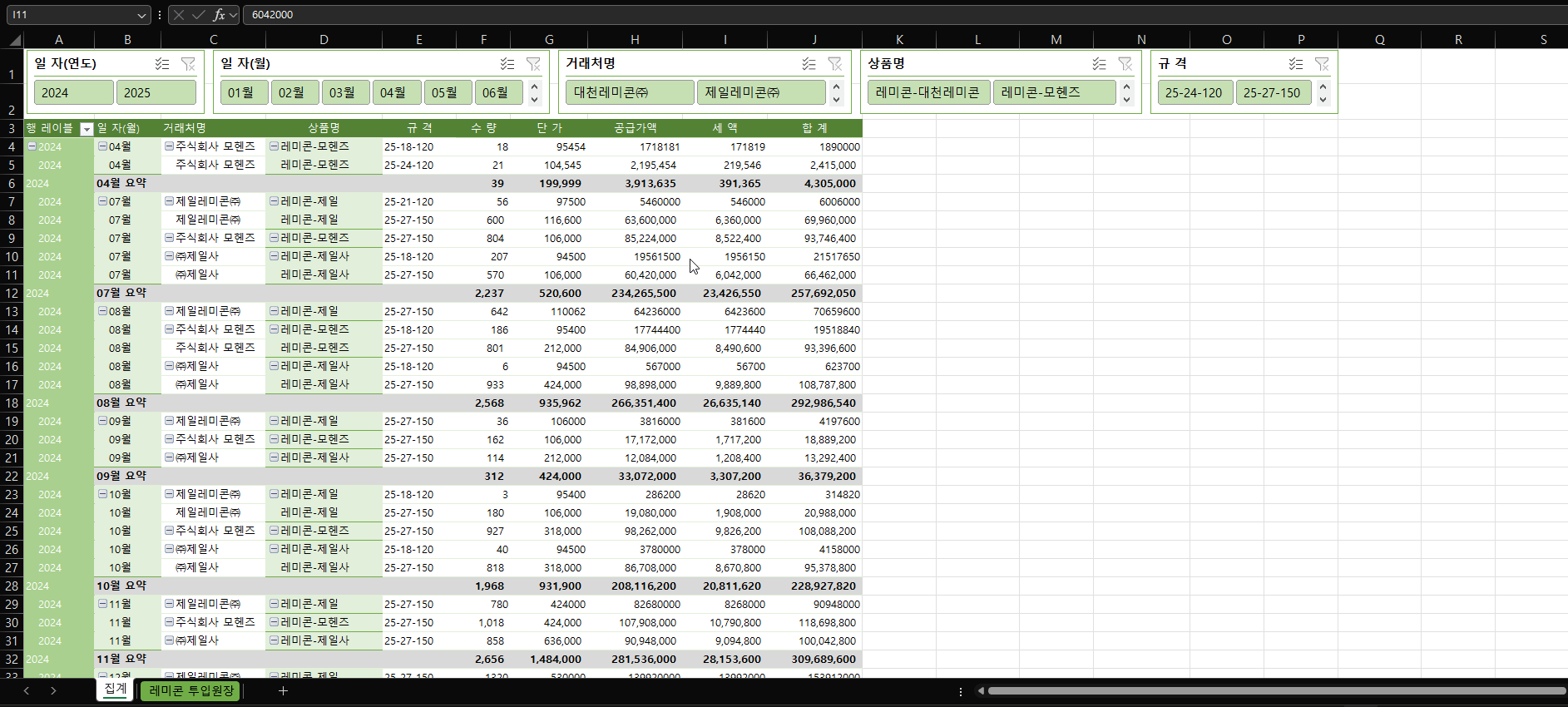Select the 25-27-150 slicer button
Image resolution: width=1568 pixels, height=707 pixels.
tap(1272, 92)
